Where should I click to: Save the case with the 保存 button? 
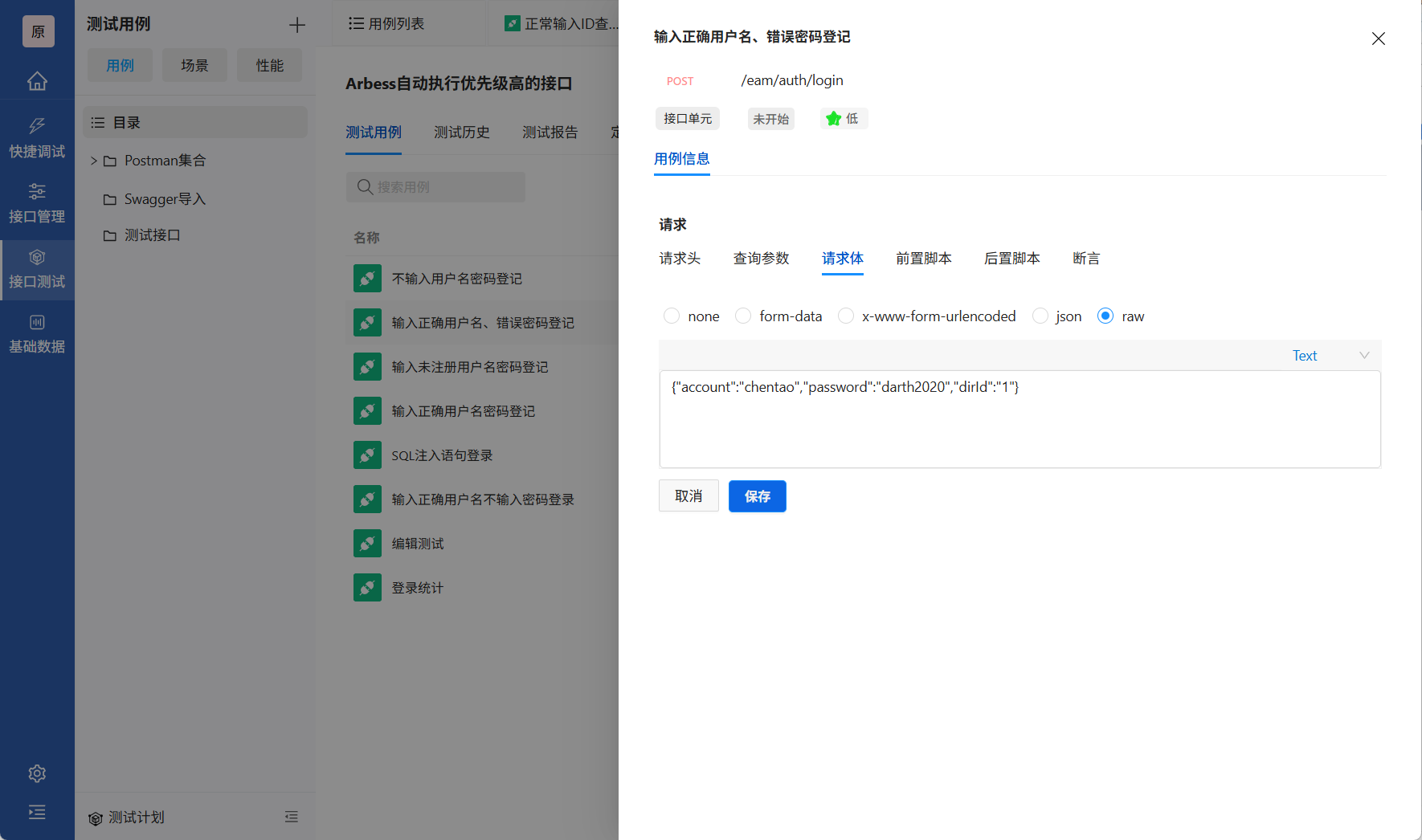point(757,496)
